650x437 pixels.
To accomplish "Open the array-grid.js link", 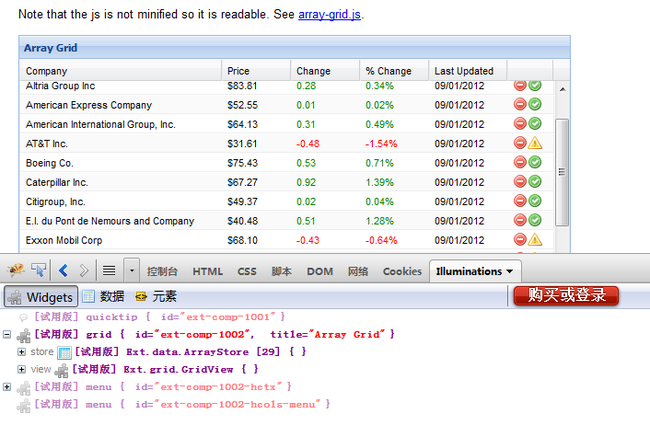I will (330, 15).
